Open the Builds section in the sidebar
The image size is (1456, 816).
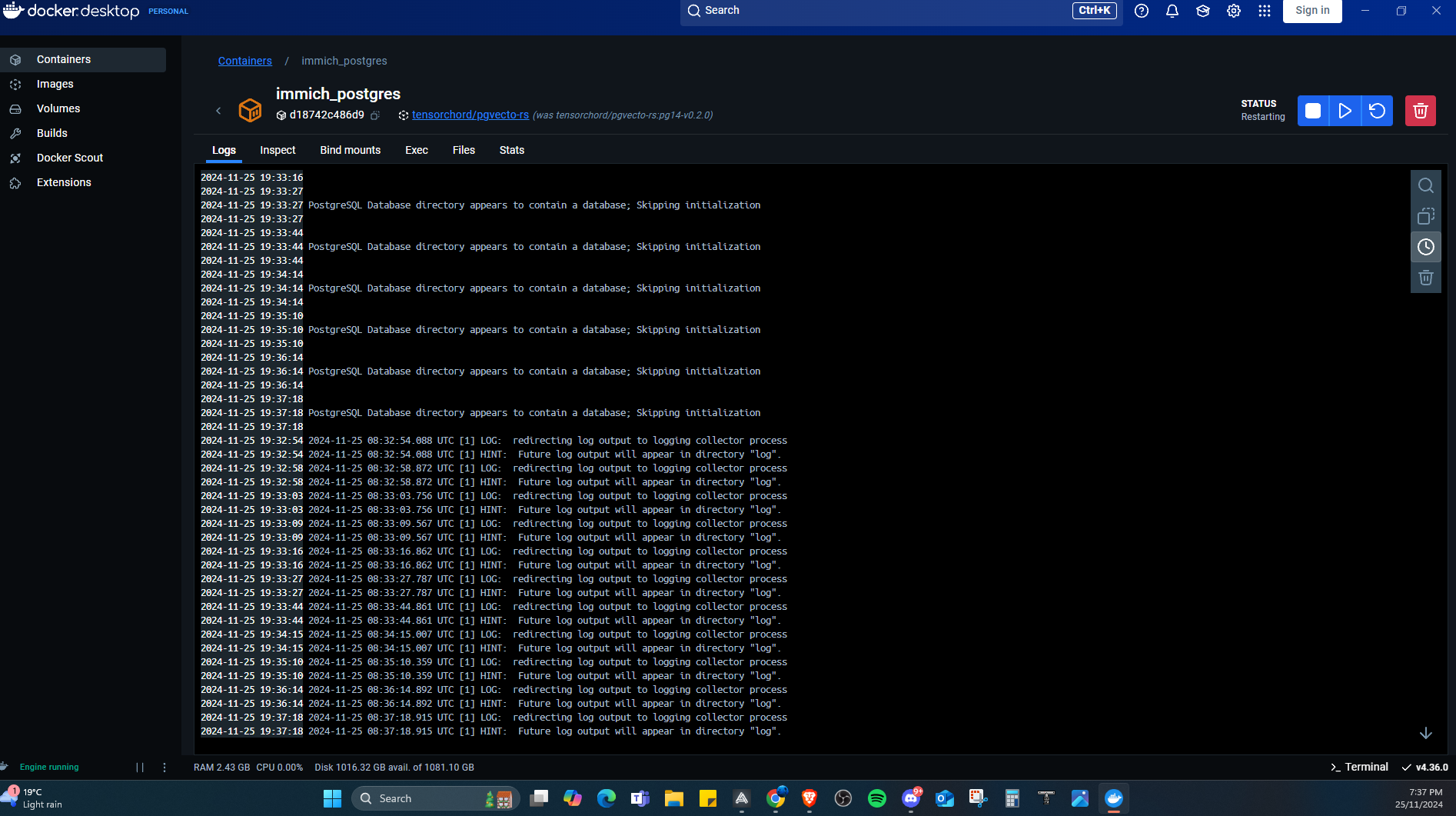pos(83,134)
